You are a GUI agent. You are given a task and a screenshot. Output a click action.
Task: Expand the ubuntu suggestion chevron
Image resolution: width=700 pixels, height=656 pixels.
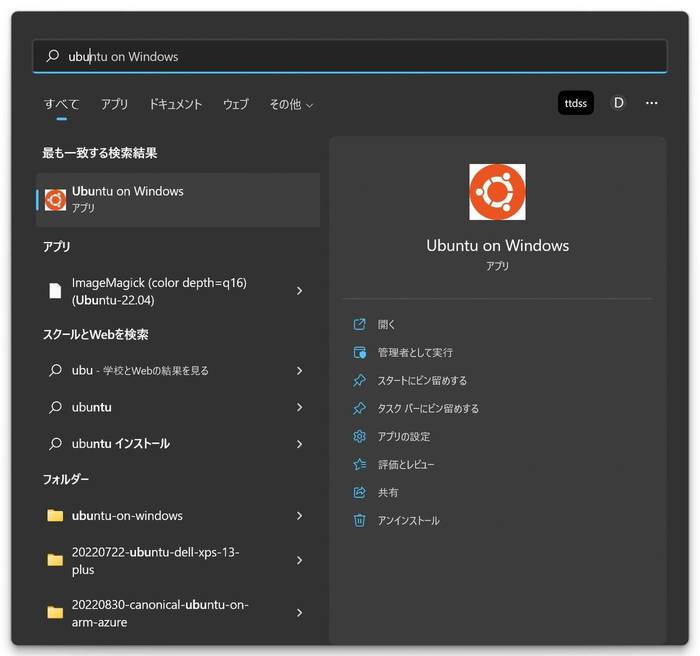point(300,407)
